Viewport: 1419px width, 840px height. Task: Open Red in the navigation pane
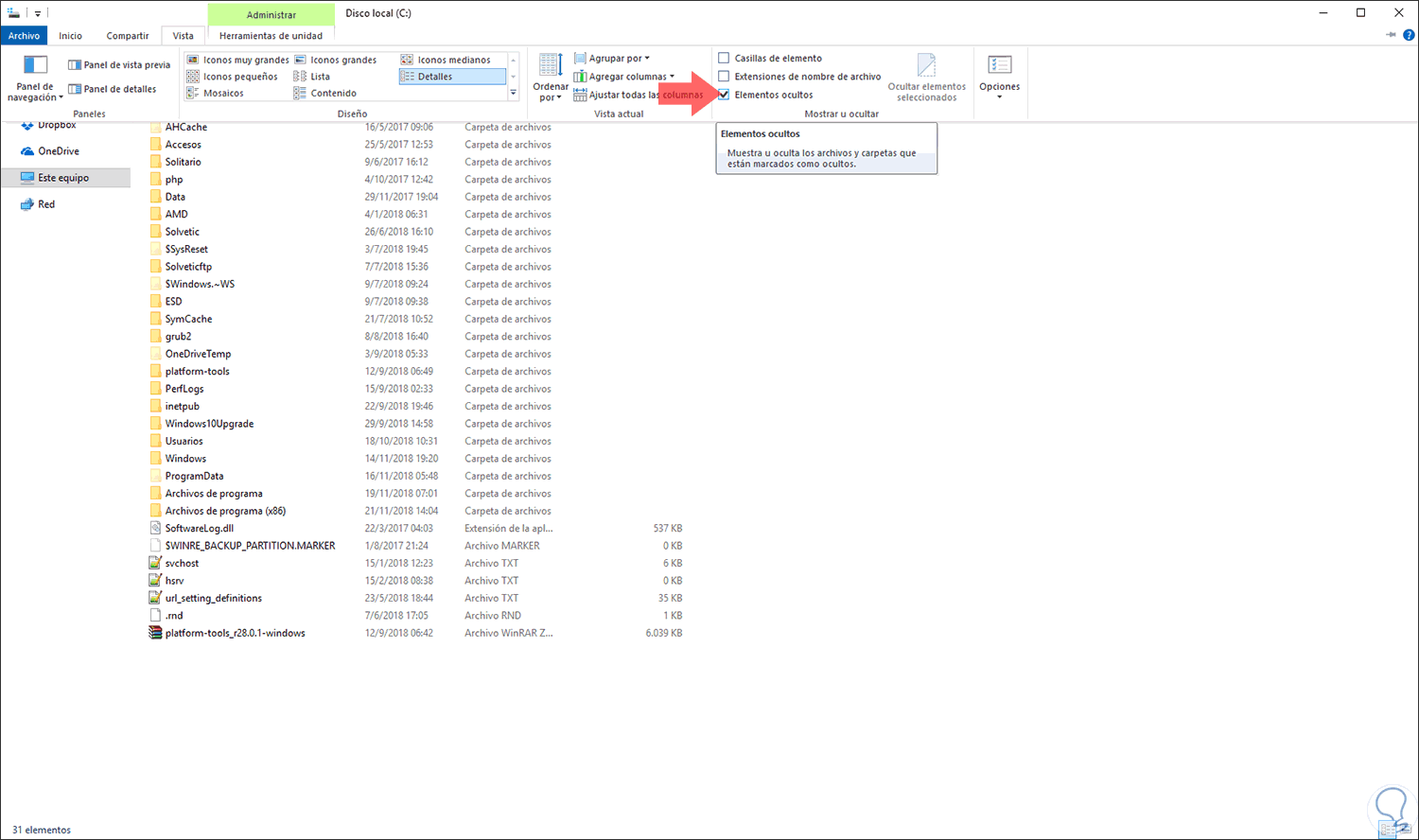(x=38, y=204)
